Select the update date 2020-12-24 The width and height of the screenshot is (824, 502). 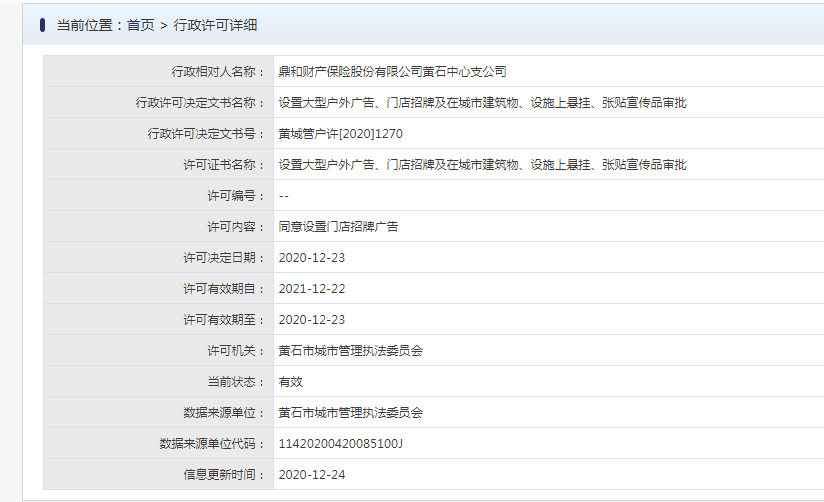click(312, 475)
